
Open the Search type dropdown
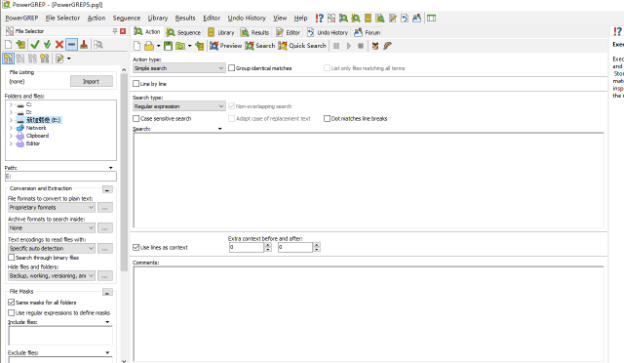click(x=179, y=106)
